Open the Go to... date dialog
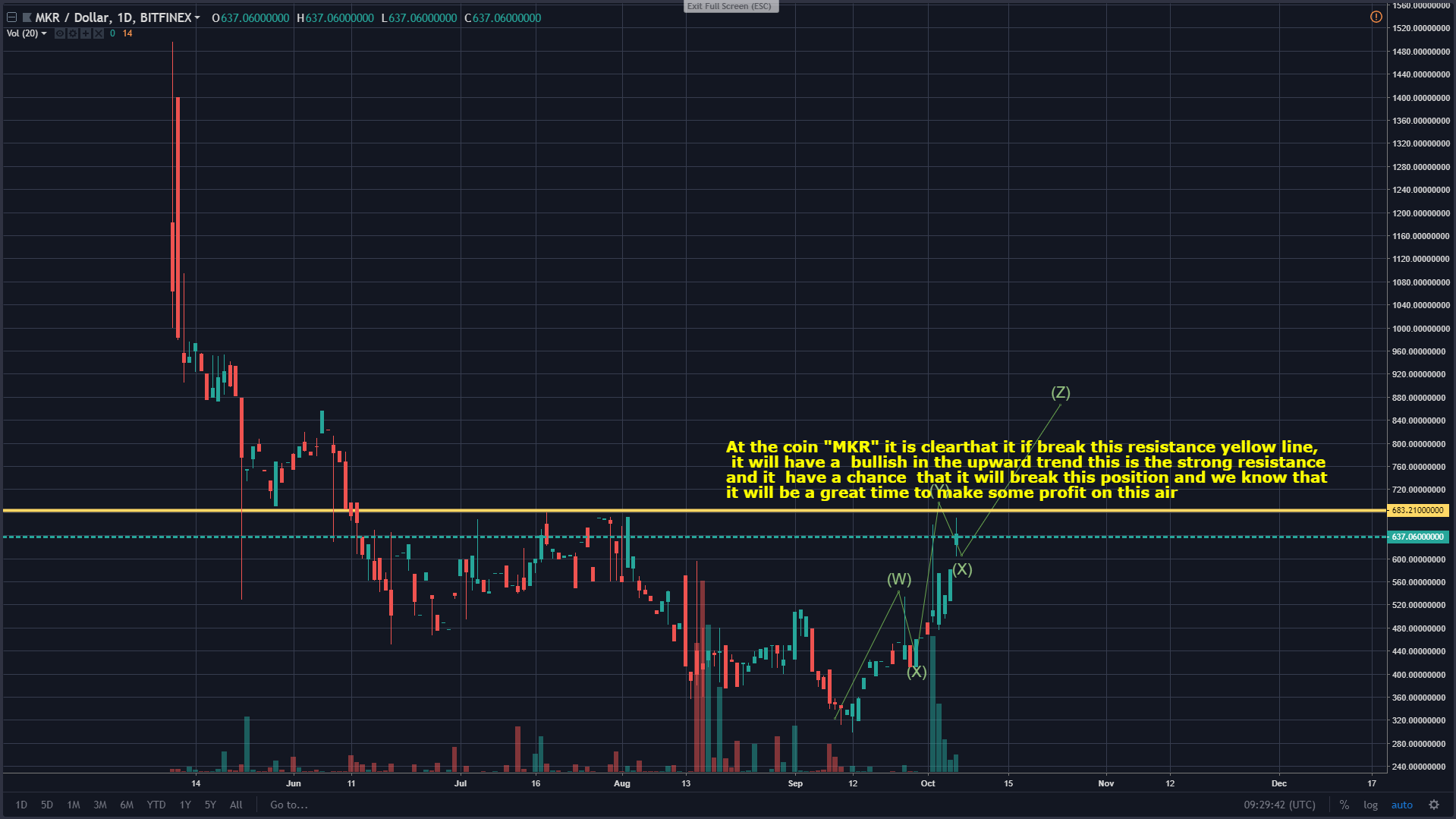This screenshot has width=1456, height=819. (x=289, y=805)
